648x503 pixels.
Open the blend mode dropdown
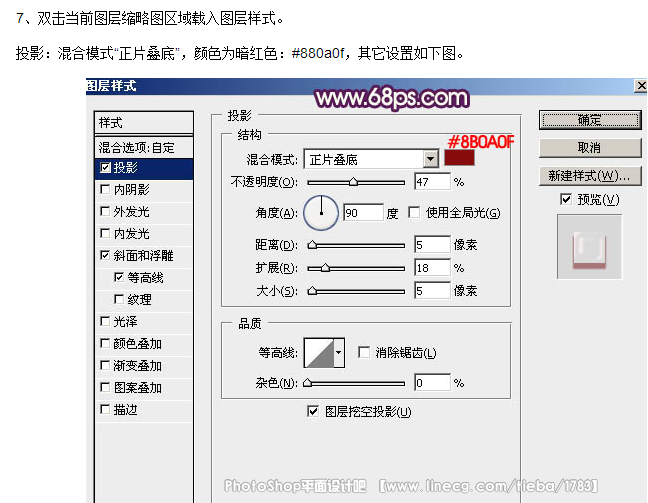pos(430,159)
